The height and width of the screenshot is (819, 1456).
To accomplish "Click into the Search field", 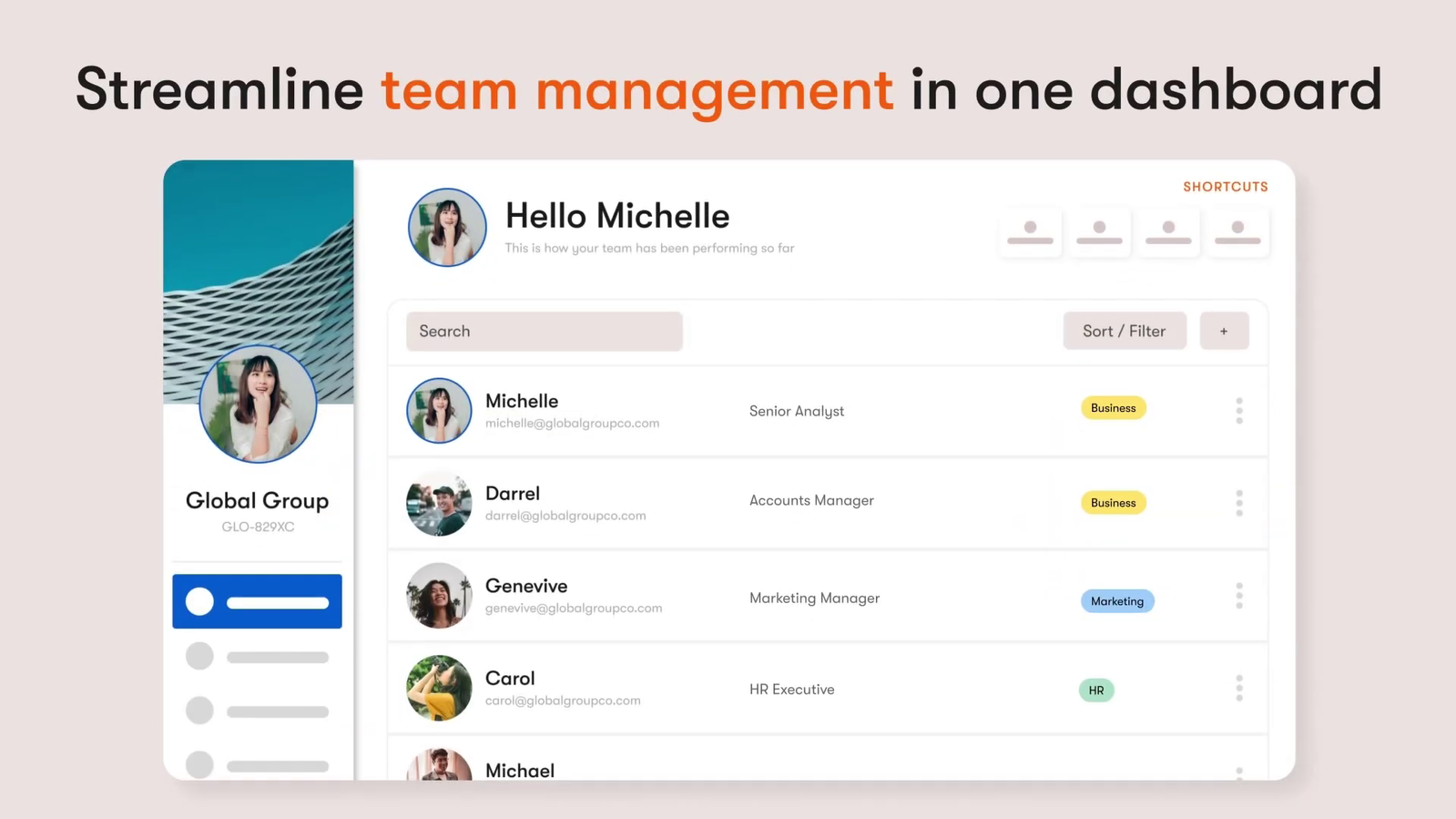I will [545, 332].
